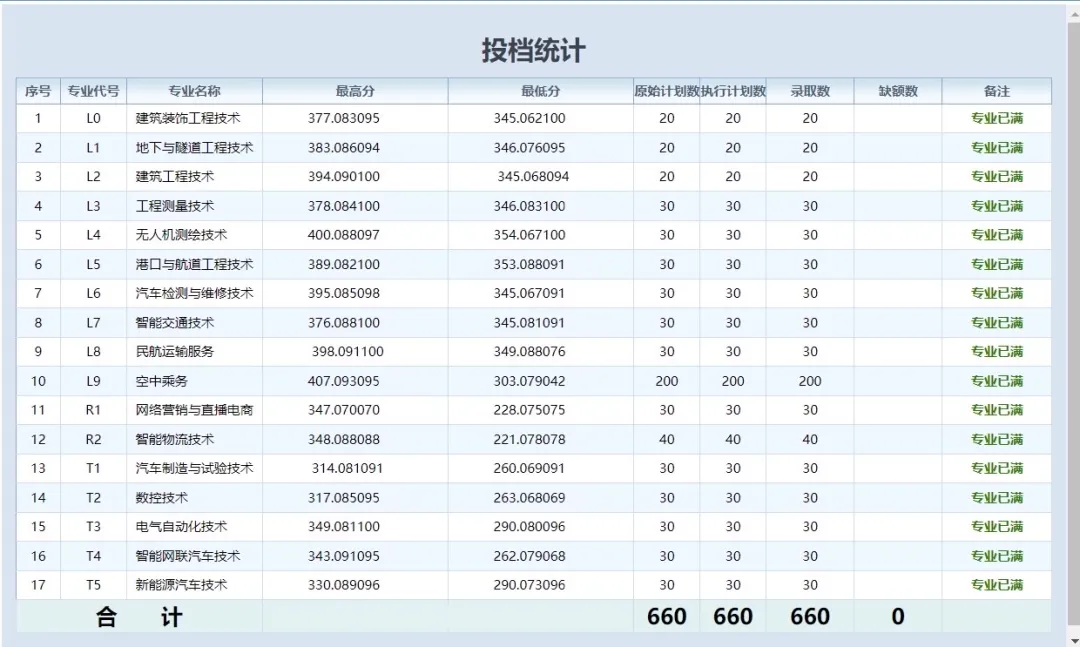The height and width of the screenshot is (647, 1080).
Task: Select the 最高分 column header
Action: coord(355,91)
